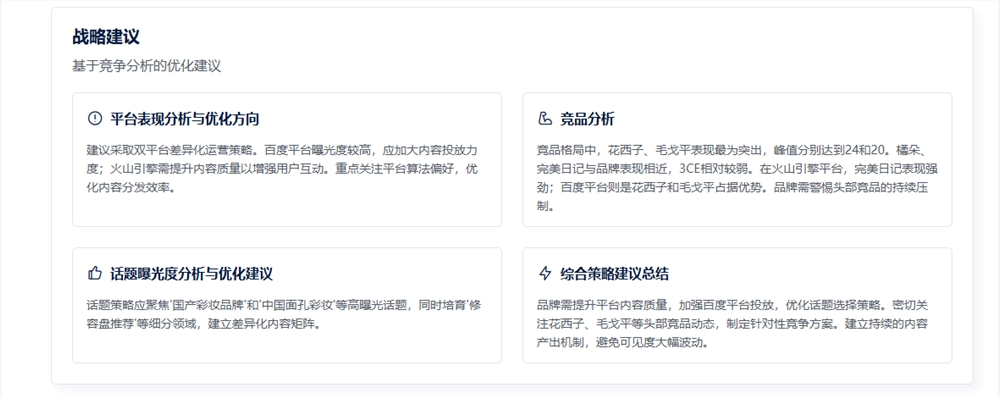Screen dimensions: 1000x398
Task: Click the paragraph starting 竞品格局中，花西子
Action: [737, 178]
